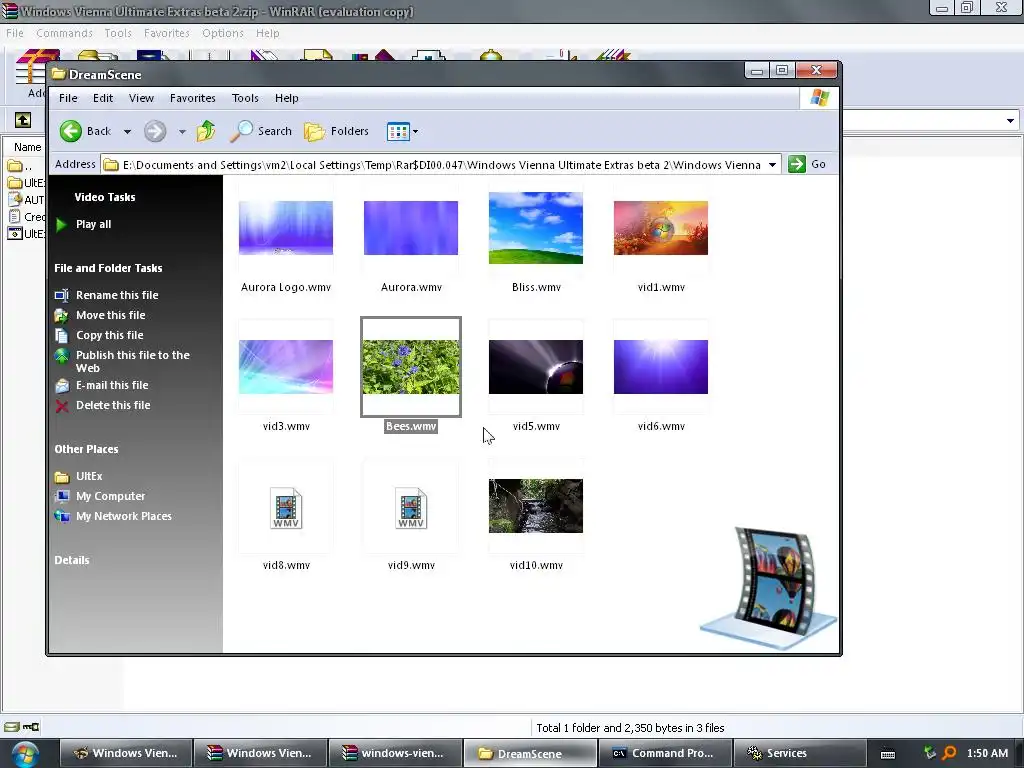Click the tray magnifier icon

coord(949,754)
